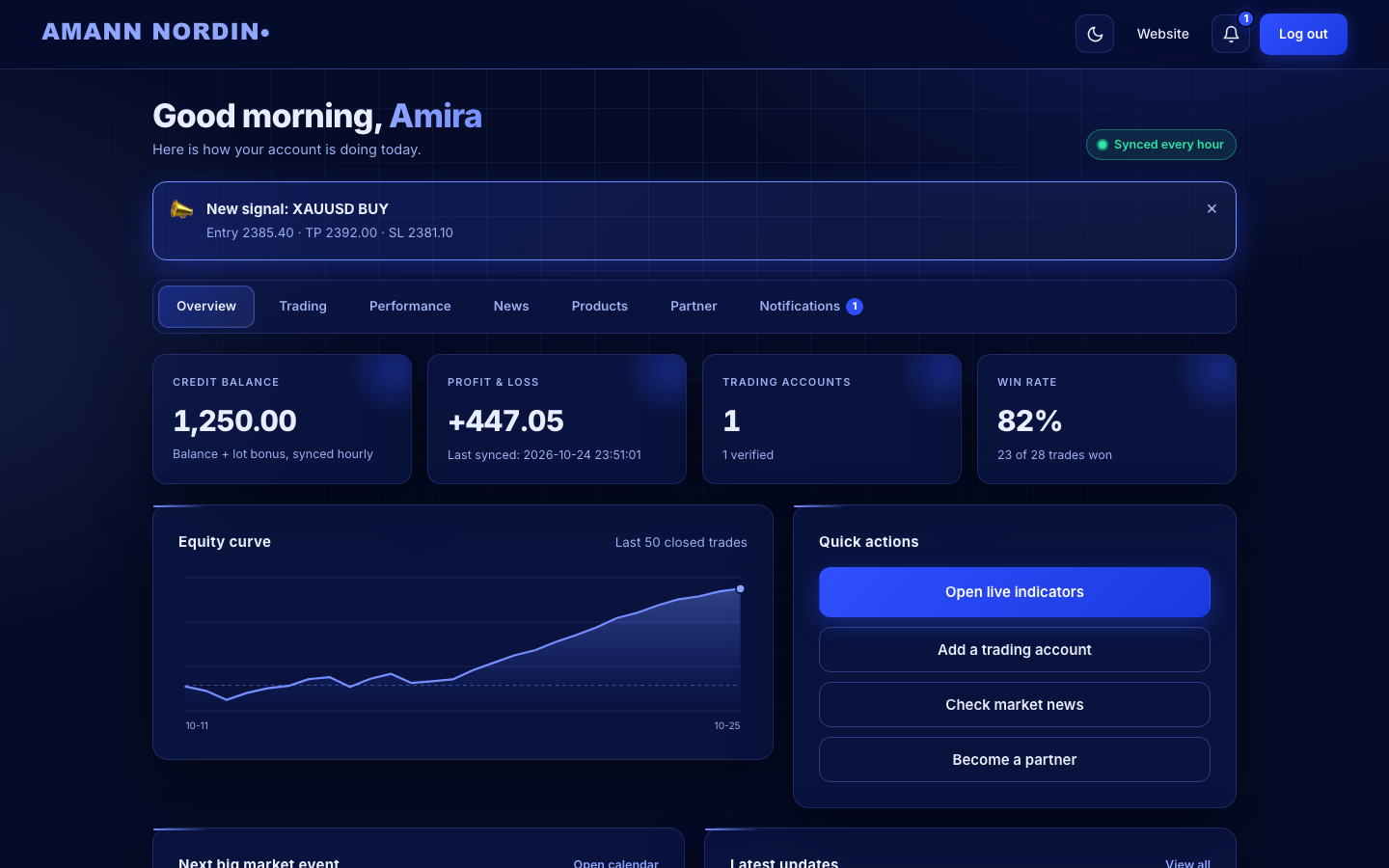Click the Equity curve heading

point(225,542)
